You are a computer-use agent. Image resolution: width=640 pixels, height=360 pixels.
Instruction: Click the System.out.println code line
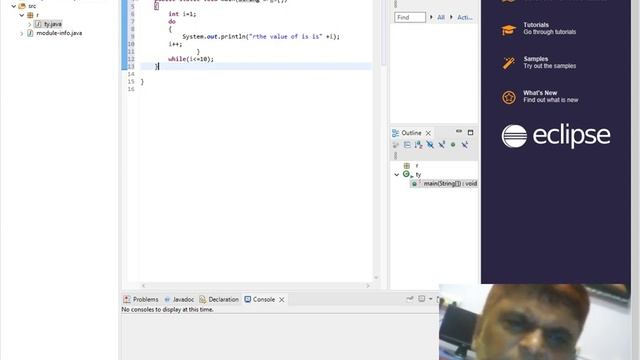click(261, 37)
